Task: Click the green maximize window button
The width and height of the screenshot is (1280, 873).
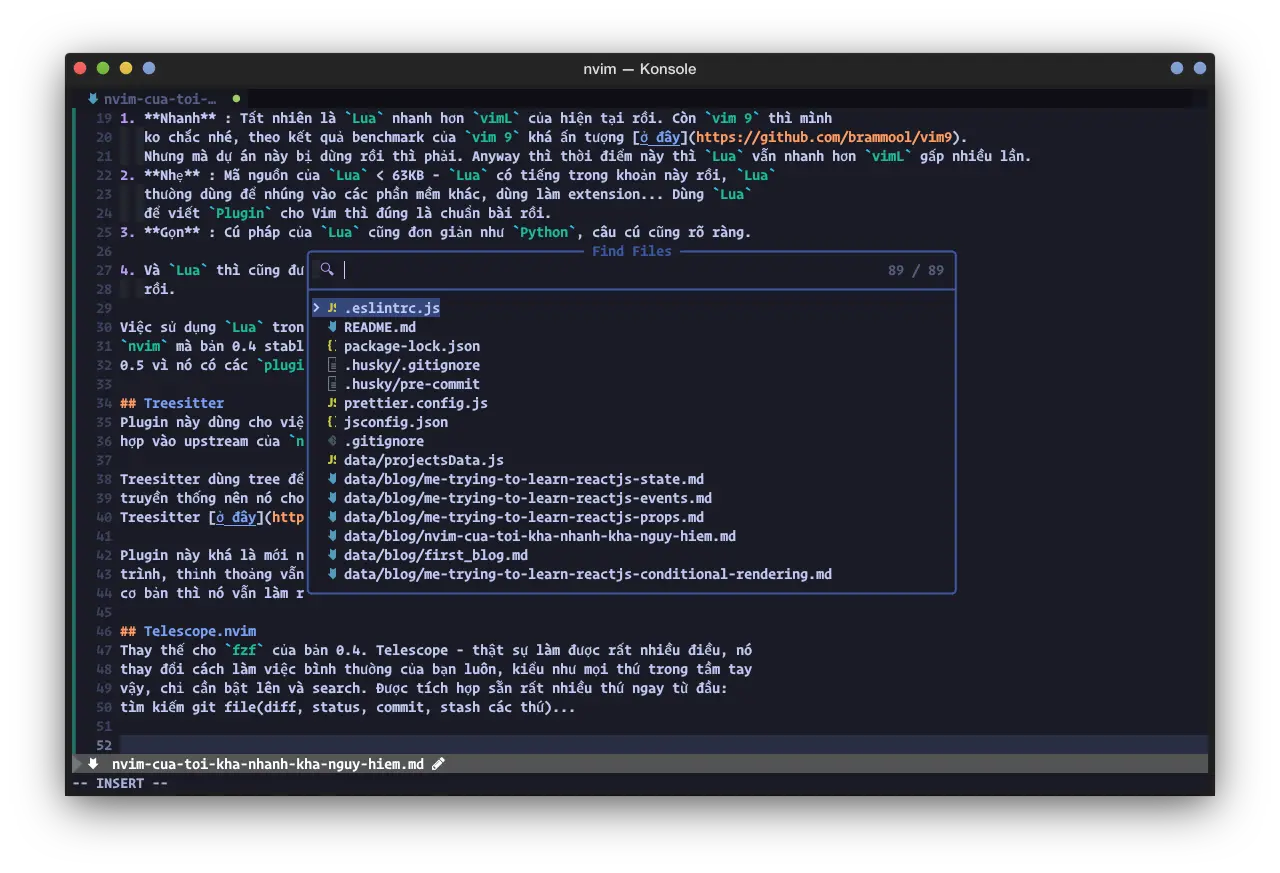Action: pyautogui.click(x=102, y=68)
